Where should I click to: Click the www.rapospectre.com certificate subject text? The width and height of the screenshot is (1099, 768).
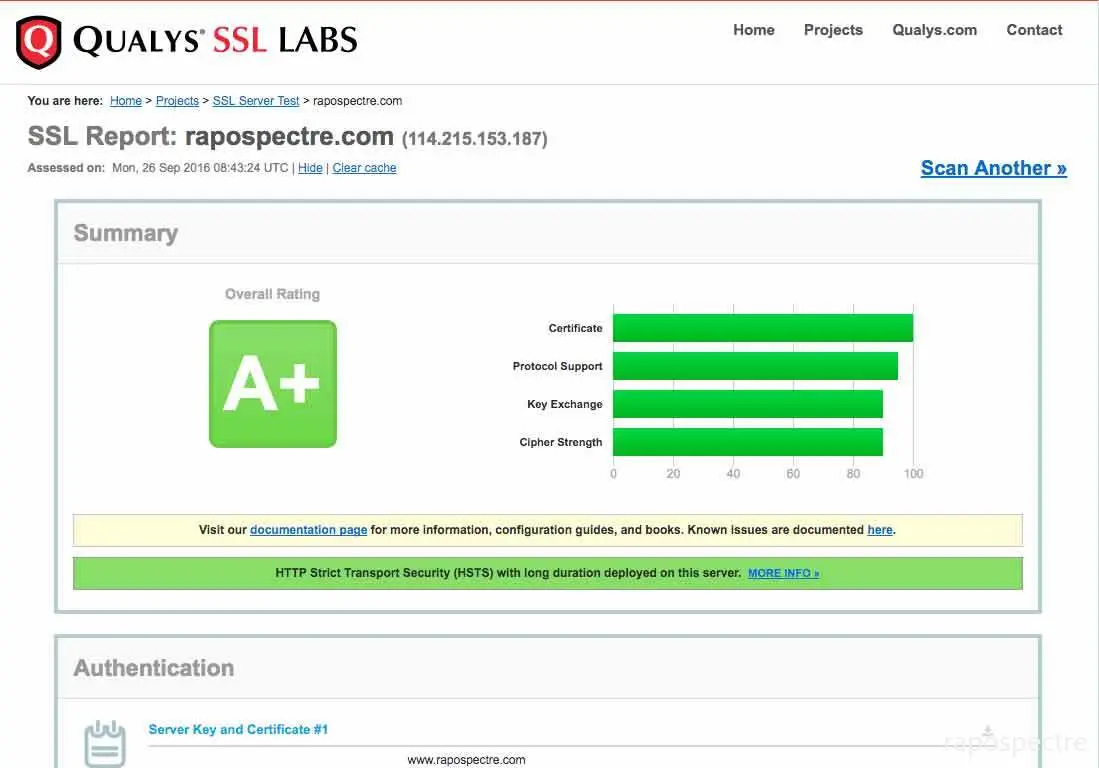click(x=466, y=760)
